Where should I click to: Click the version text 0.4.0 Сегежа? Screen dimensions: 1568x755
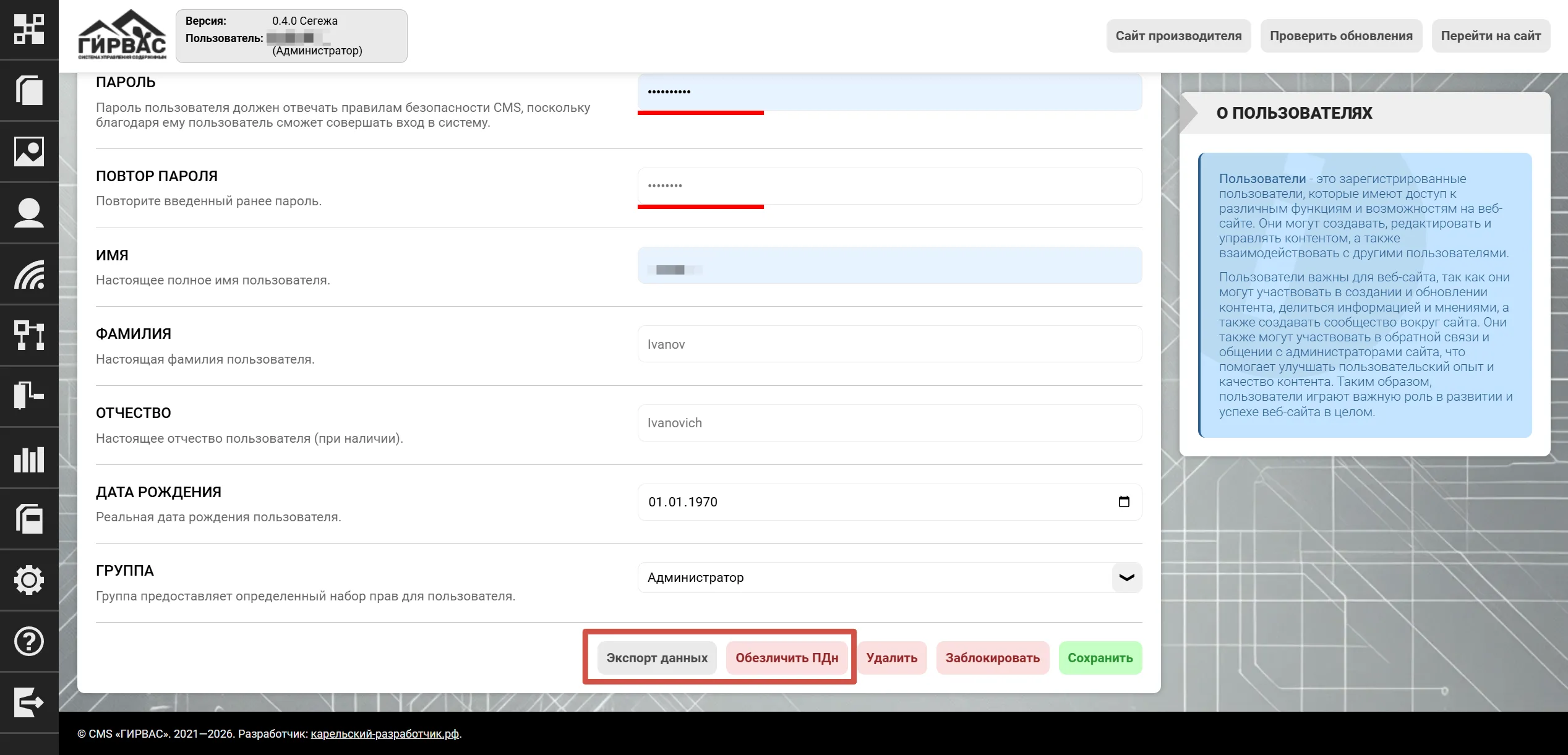point(305,21)
